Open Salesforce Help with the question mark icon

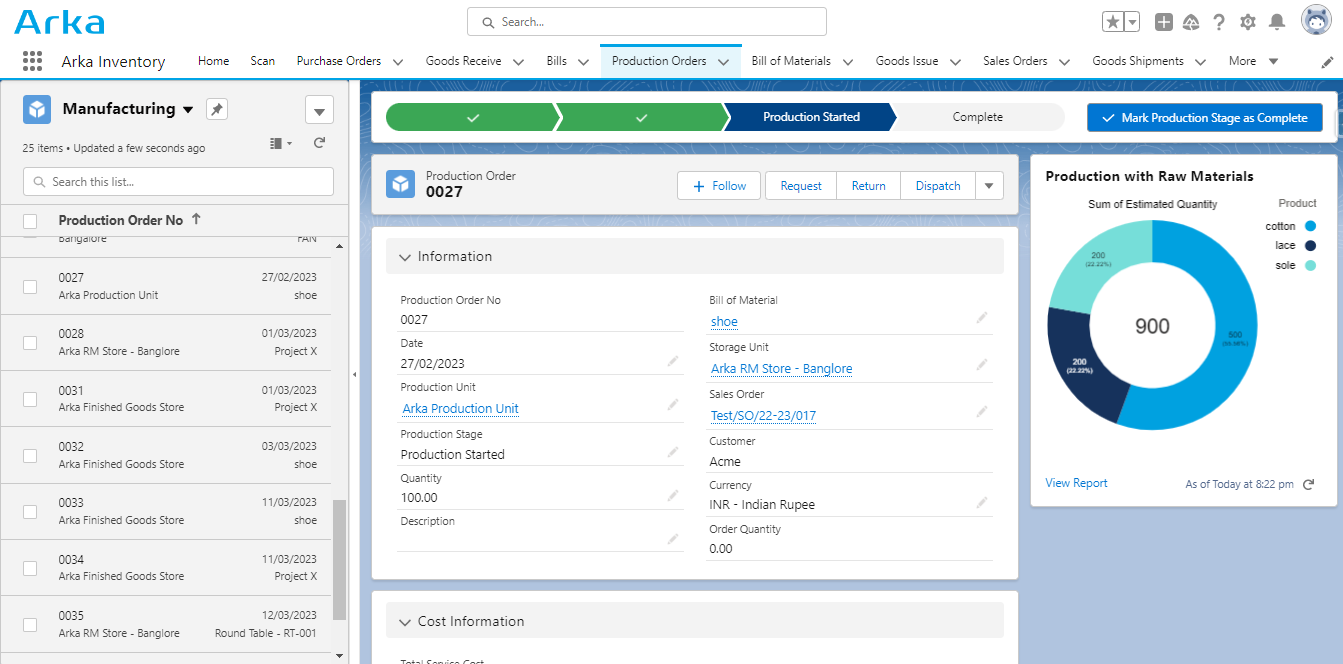pyautogui.click(x=1217, y=21)
